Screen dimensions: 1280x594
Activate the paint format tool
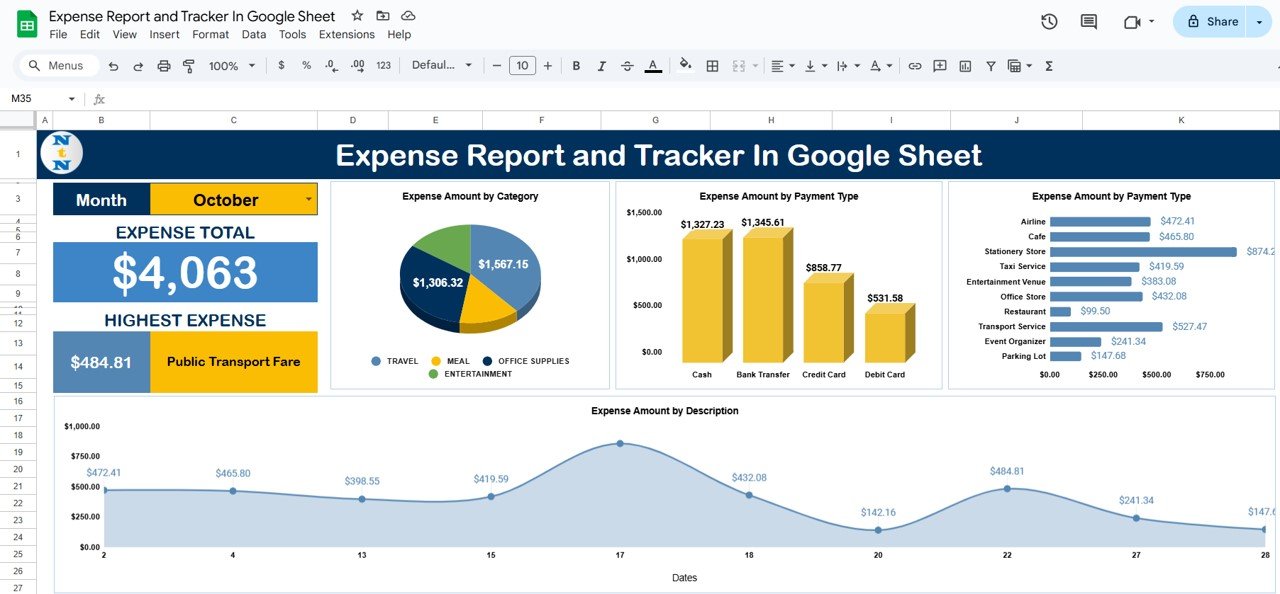189,66
